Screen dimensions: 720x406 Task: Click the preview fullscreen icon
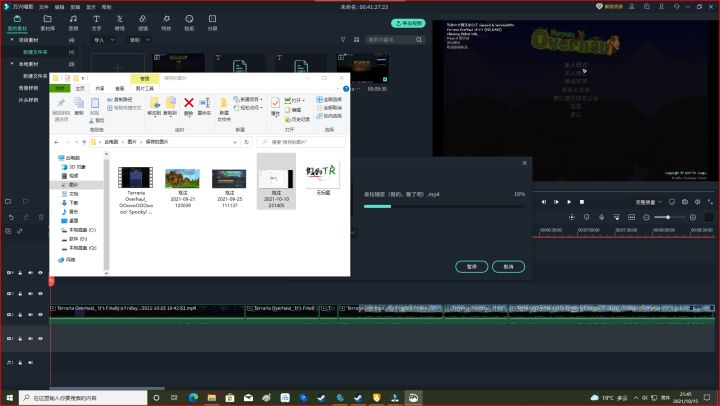[x=710, y=202]
